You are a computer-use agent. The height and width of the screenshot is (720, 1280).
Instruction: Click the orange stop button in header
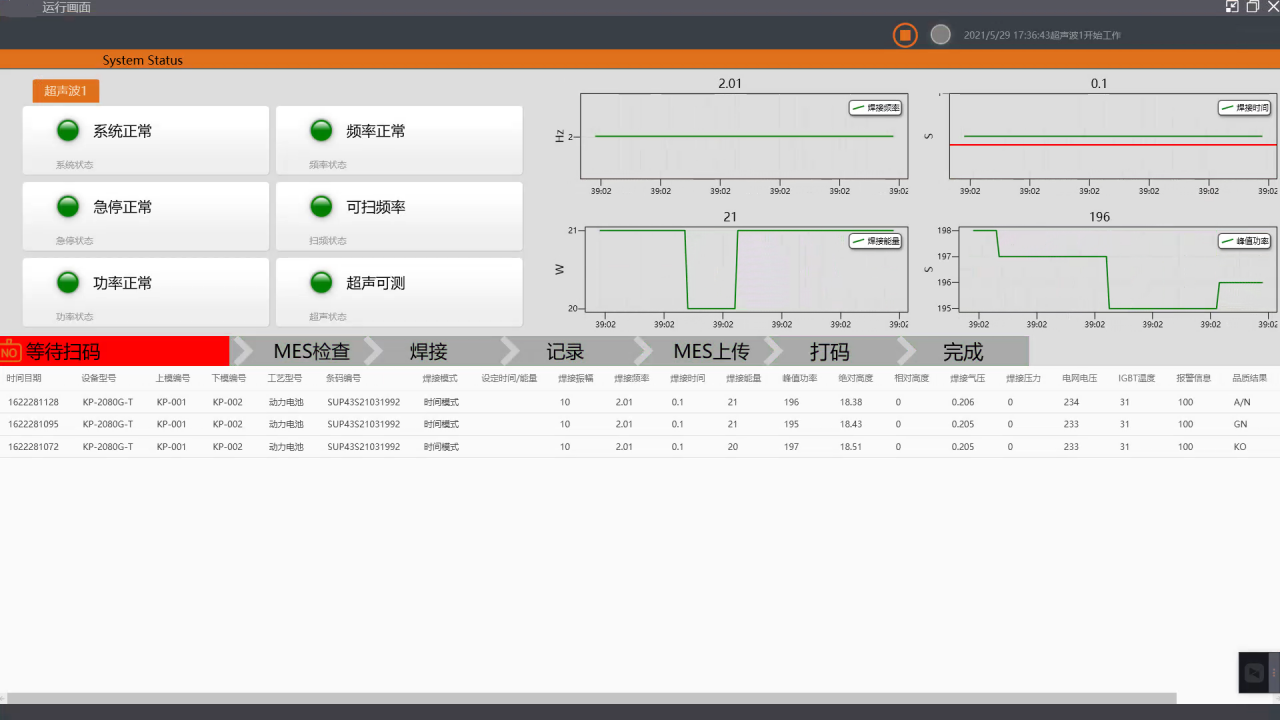tap(905, 35)
